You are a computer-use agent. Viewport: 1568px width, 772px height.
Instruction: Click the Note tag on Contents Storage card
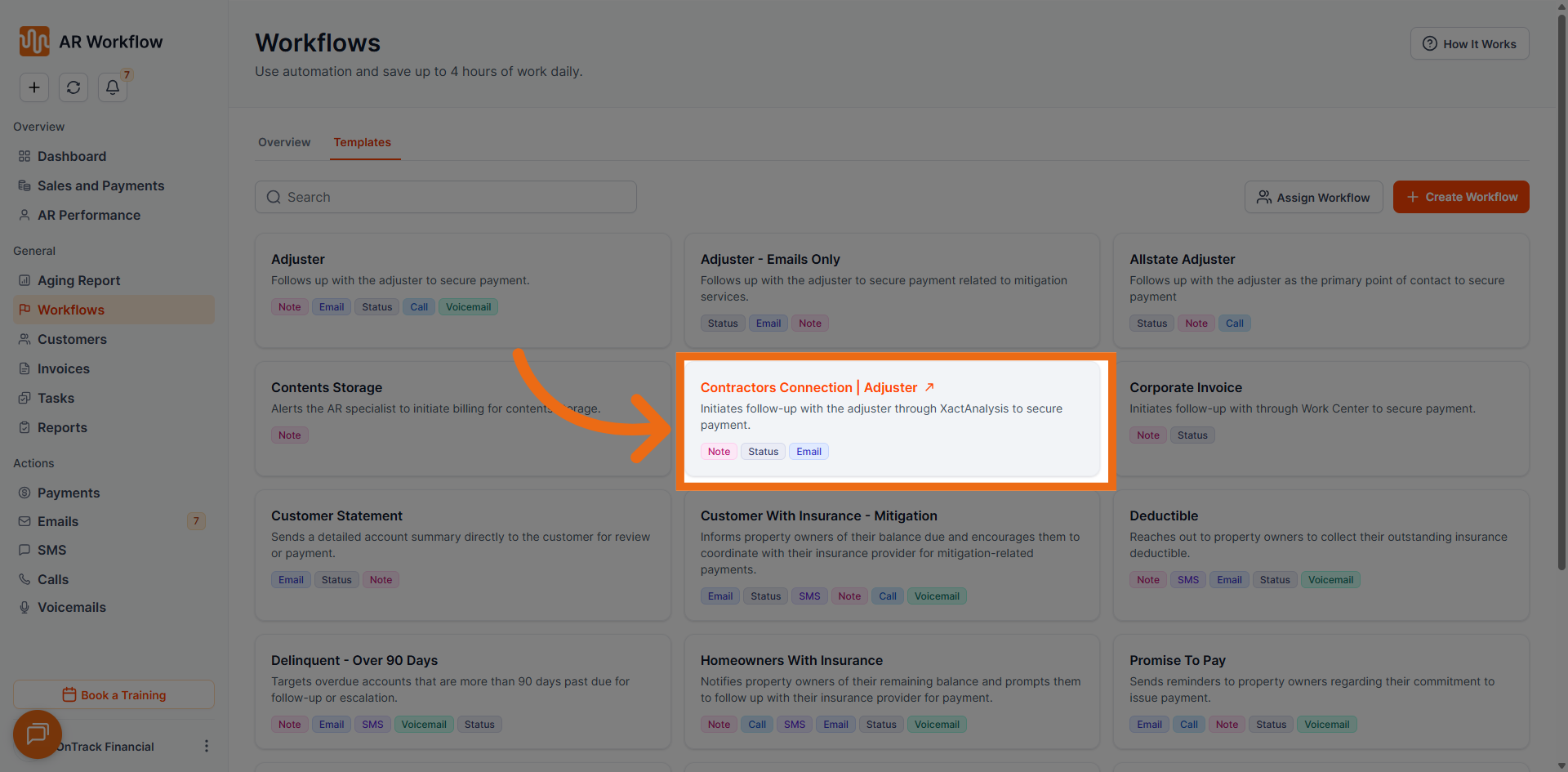[x=290, y=435]
